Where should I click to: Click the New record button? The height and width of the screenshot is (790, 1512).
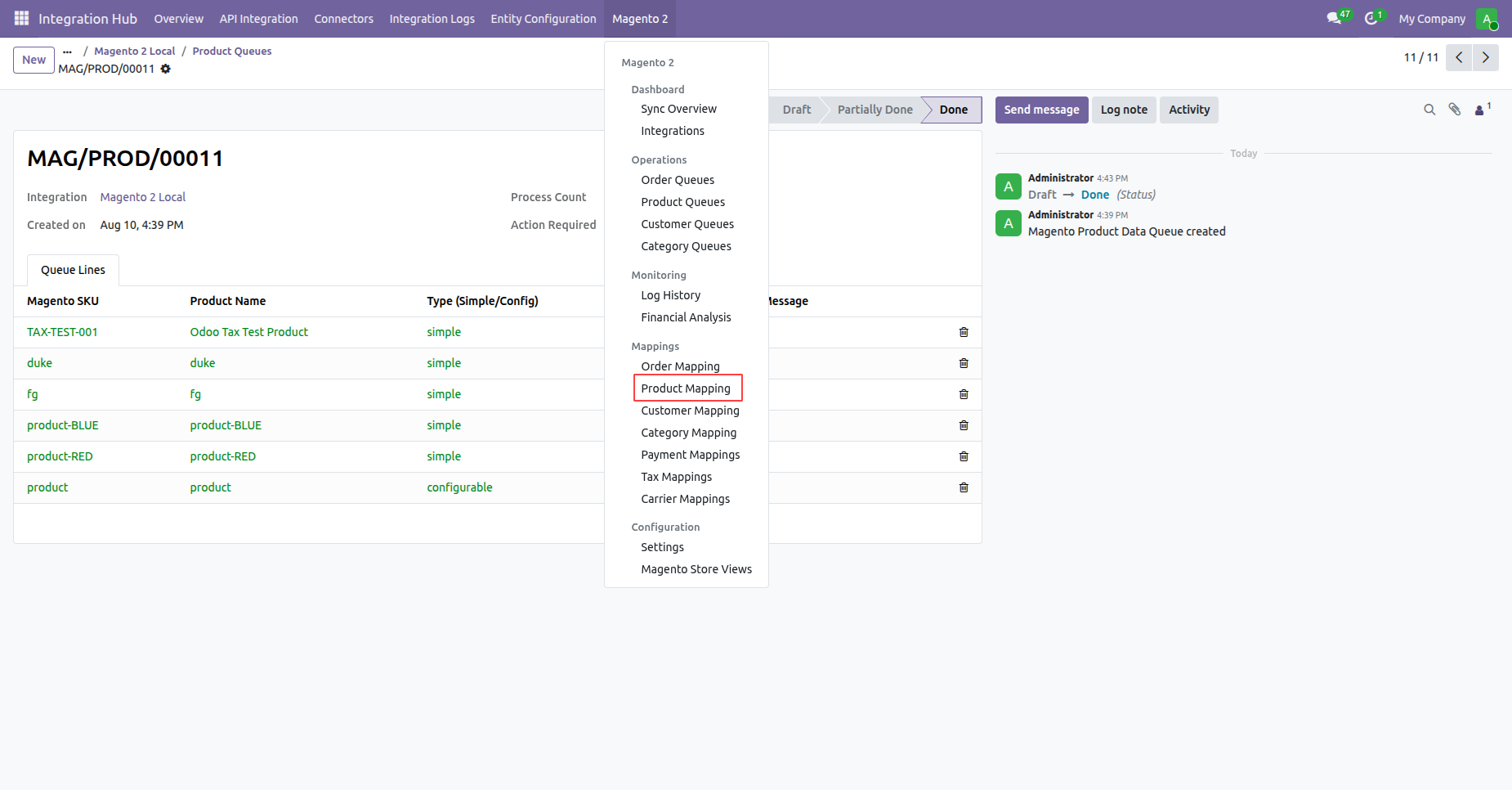(x=34, y=60)
